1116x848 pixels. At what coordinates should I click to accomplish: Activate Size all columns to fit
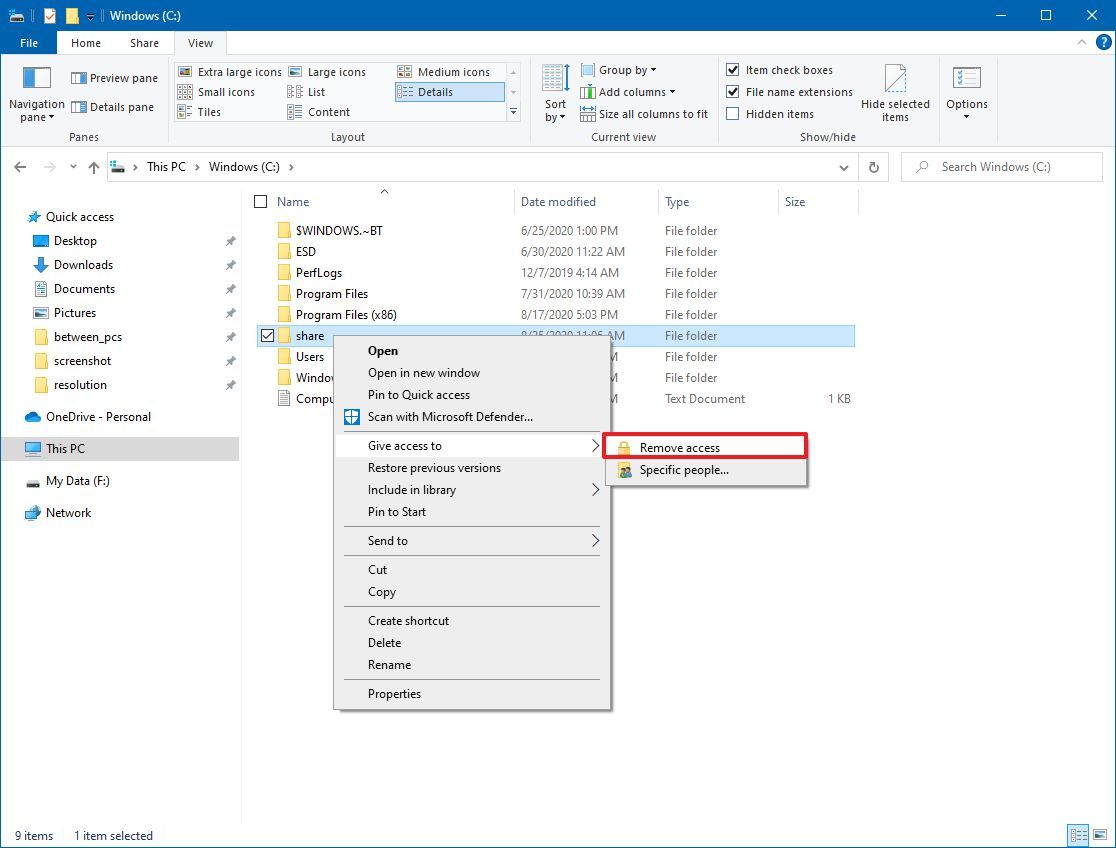pyautogui.click(x=644, y=113)
